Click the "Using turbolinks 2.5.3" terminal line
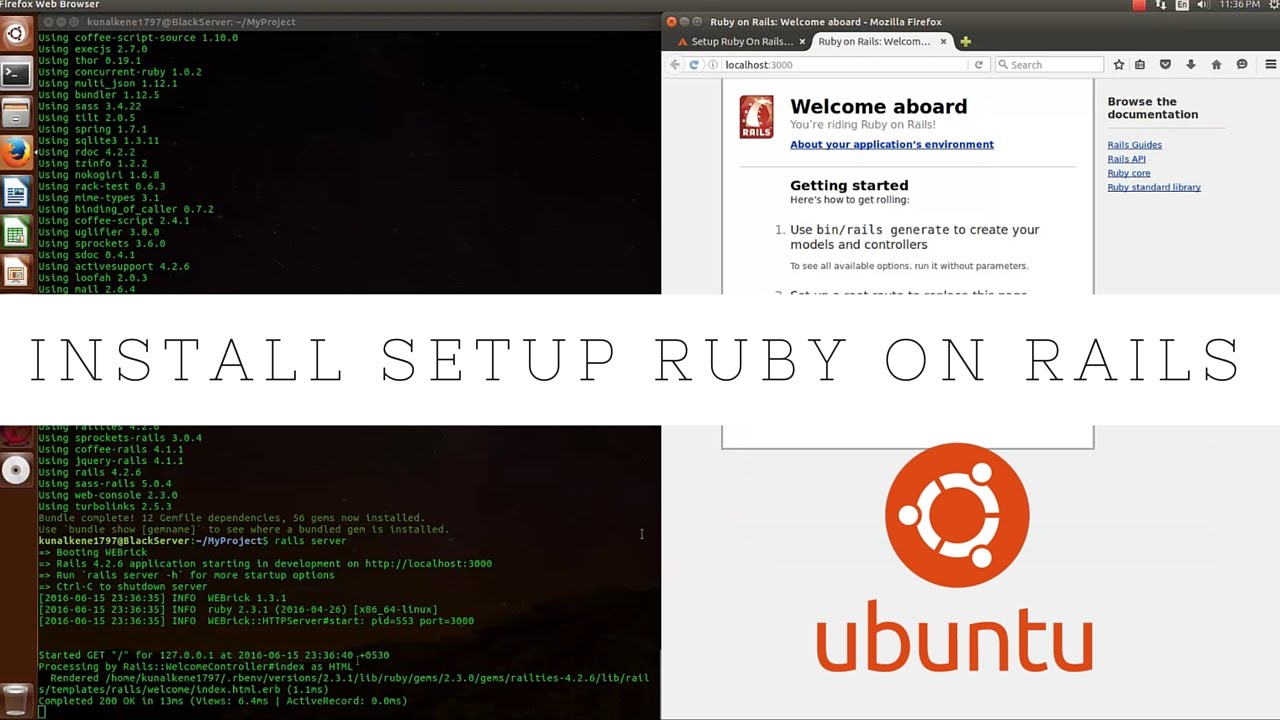The image size is (1280, 720). (104, 507)
